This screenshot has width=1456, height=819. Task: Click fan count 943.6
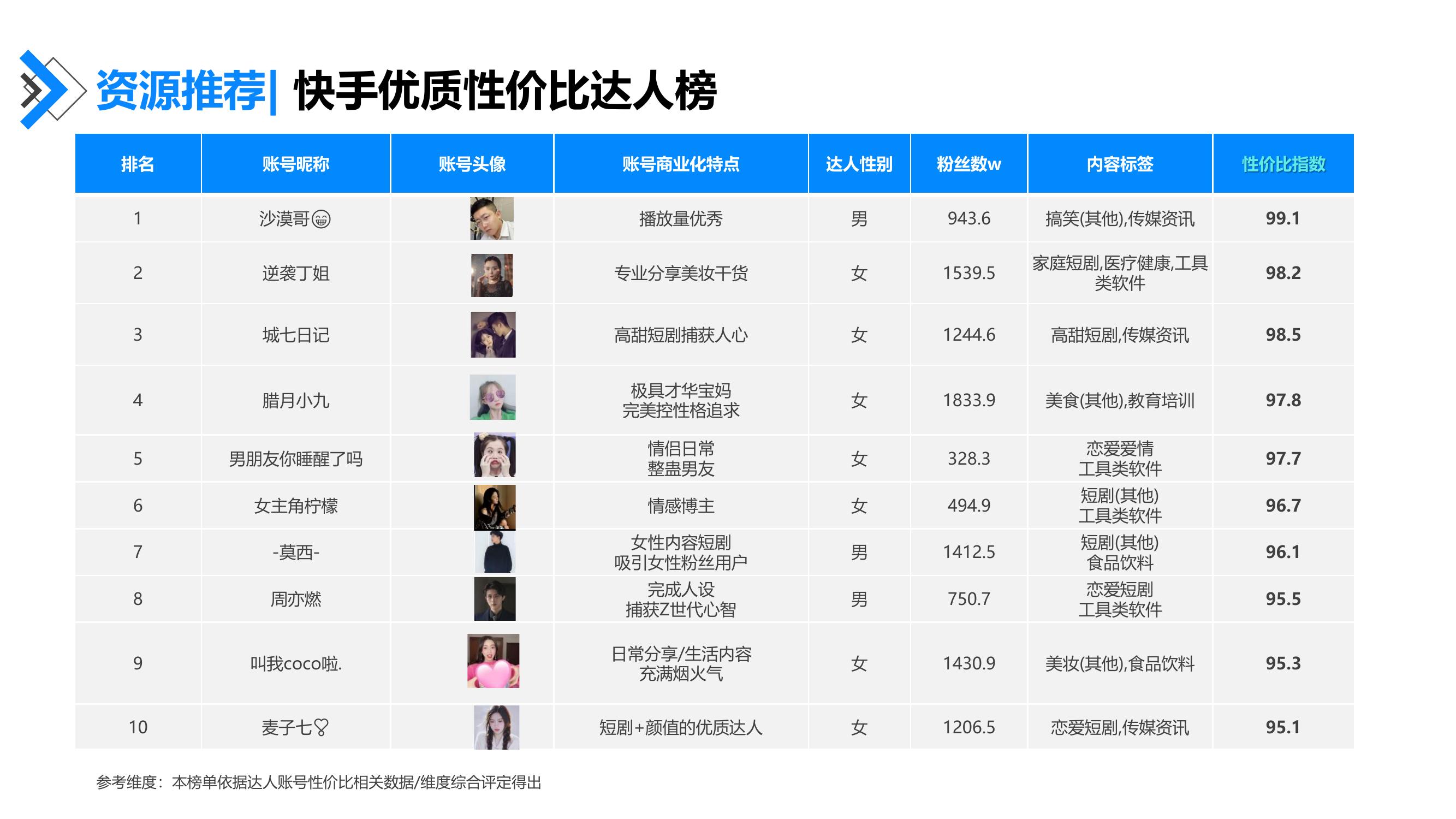coord(969,219)
